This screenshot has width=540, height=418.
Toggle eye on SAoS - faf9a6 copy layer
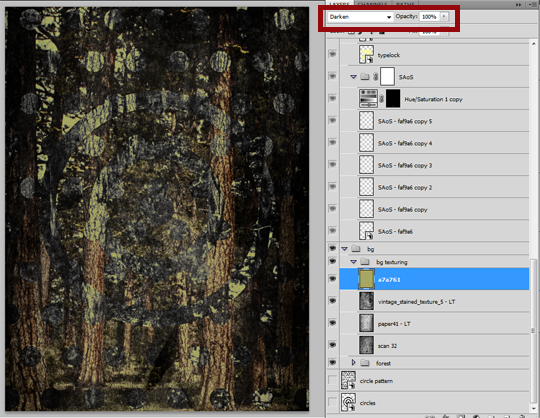tap(332, 209)
